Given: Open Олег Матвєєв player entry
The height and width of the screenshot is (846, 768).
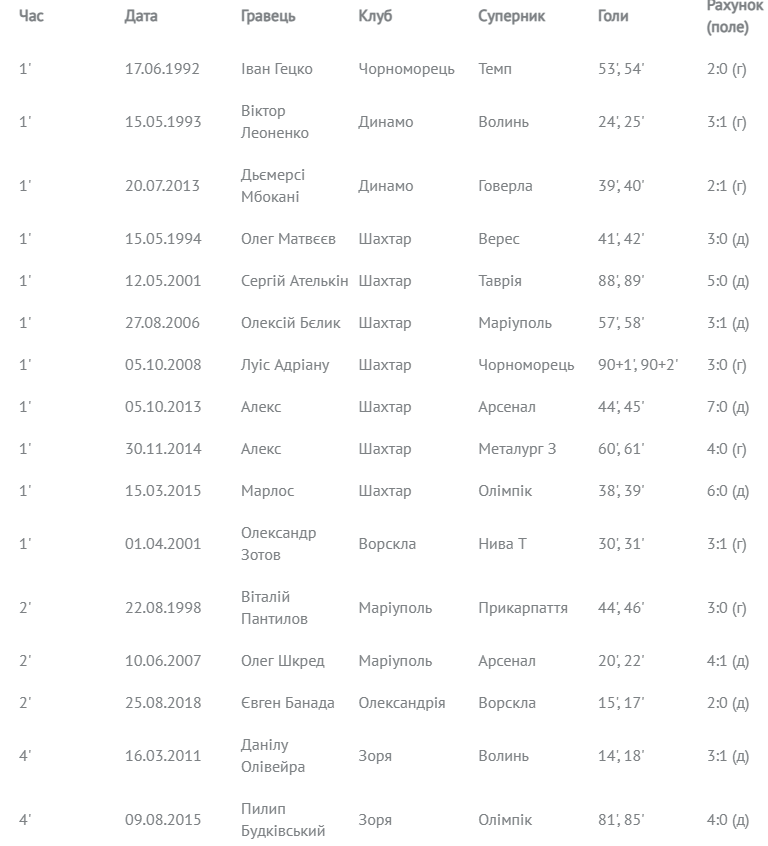Looking at the screenshot, I should [289, 239].
